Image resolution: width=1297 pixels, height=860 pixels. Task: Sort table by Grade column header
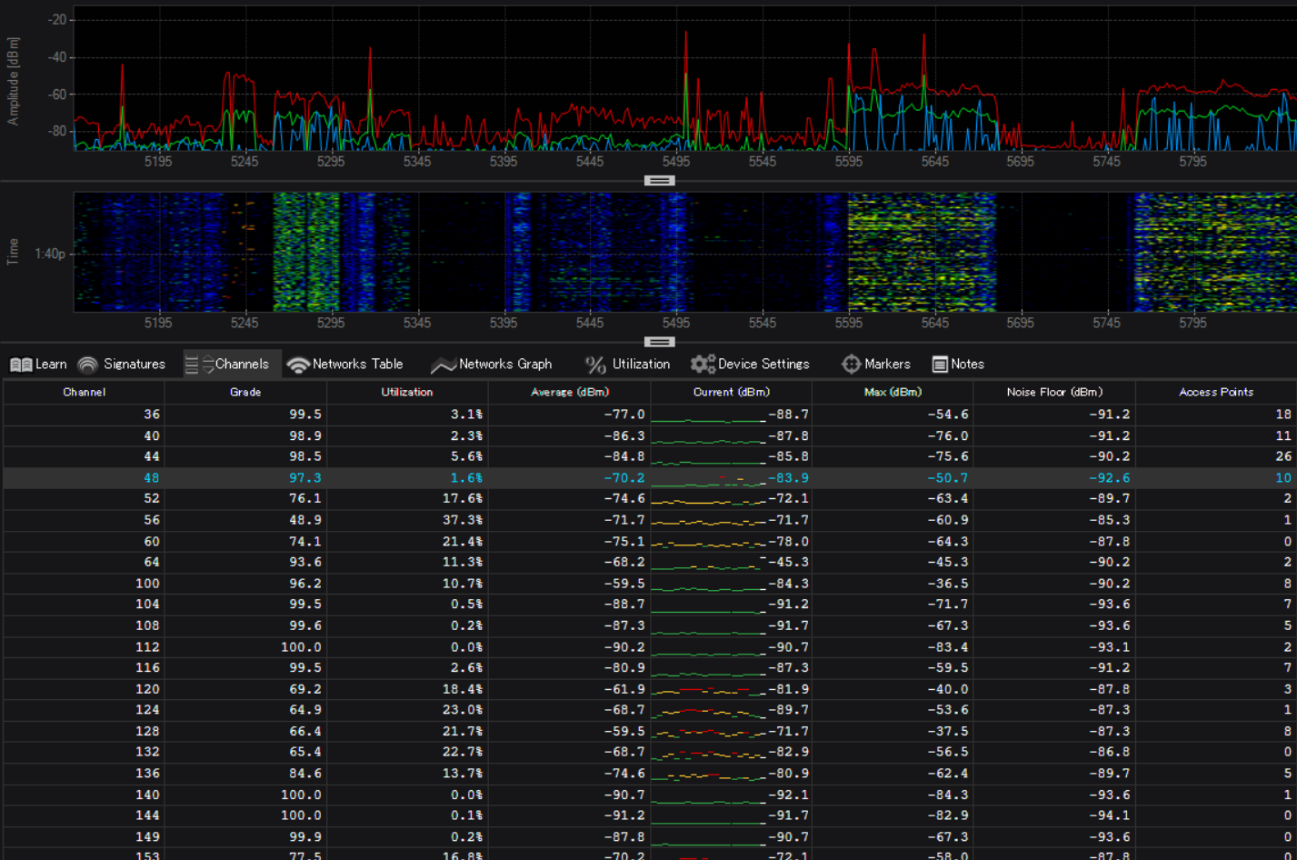click(x=245, y=392)
